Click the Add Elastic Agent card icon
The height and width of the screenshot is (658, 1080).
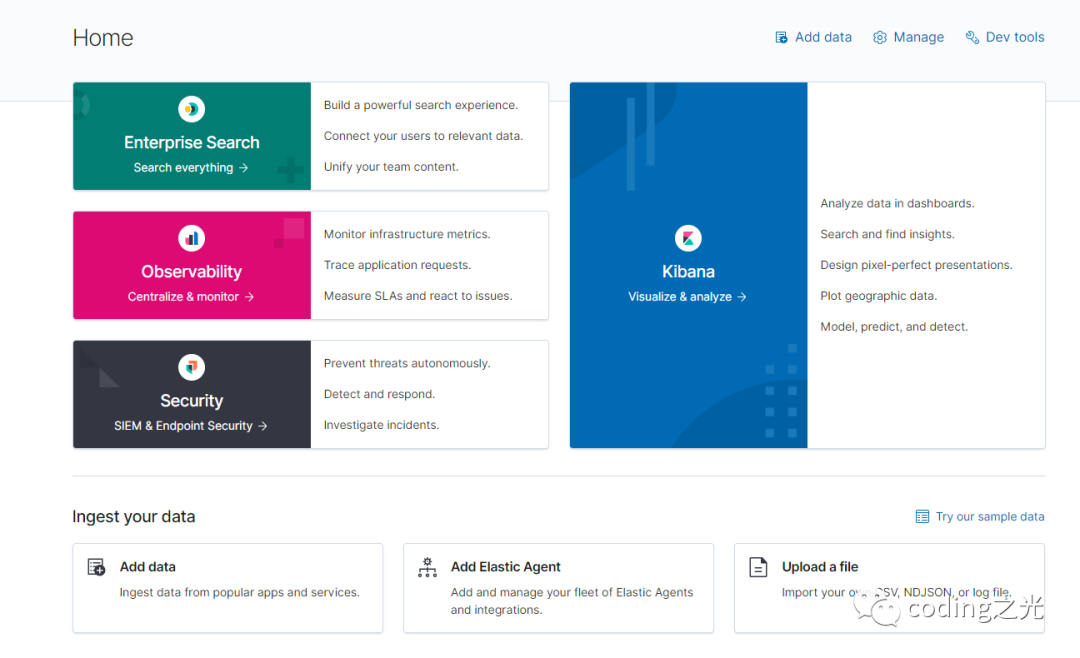(x=427, y=567)
